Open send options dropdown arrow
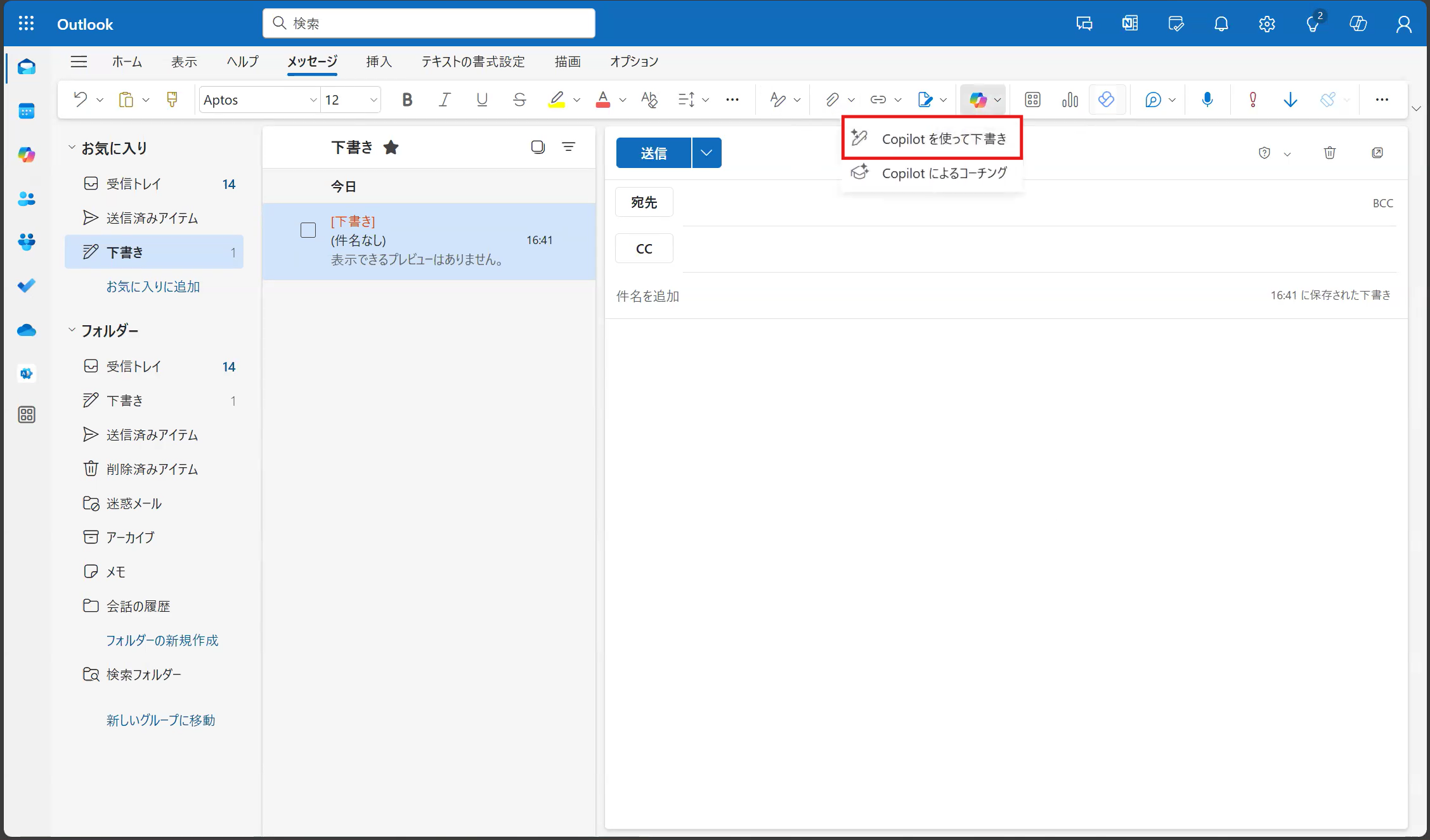 706,153
